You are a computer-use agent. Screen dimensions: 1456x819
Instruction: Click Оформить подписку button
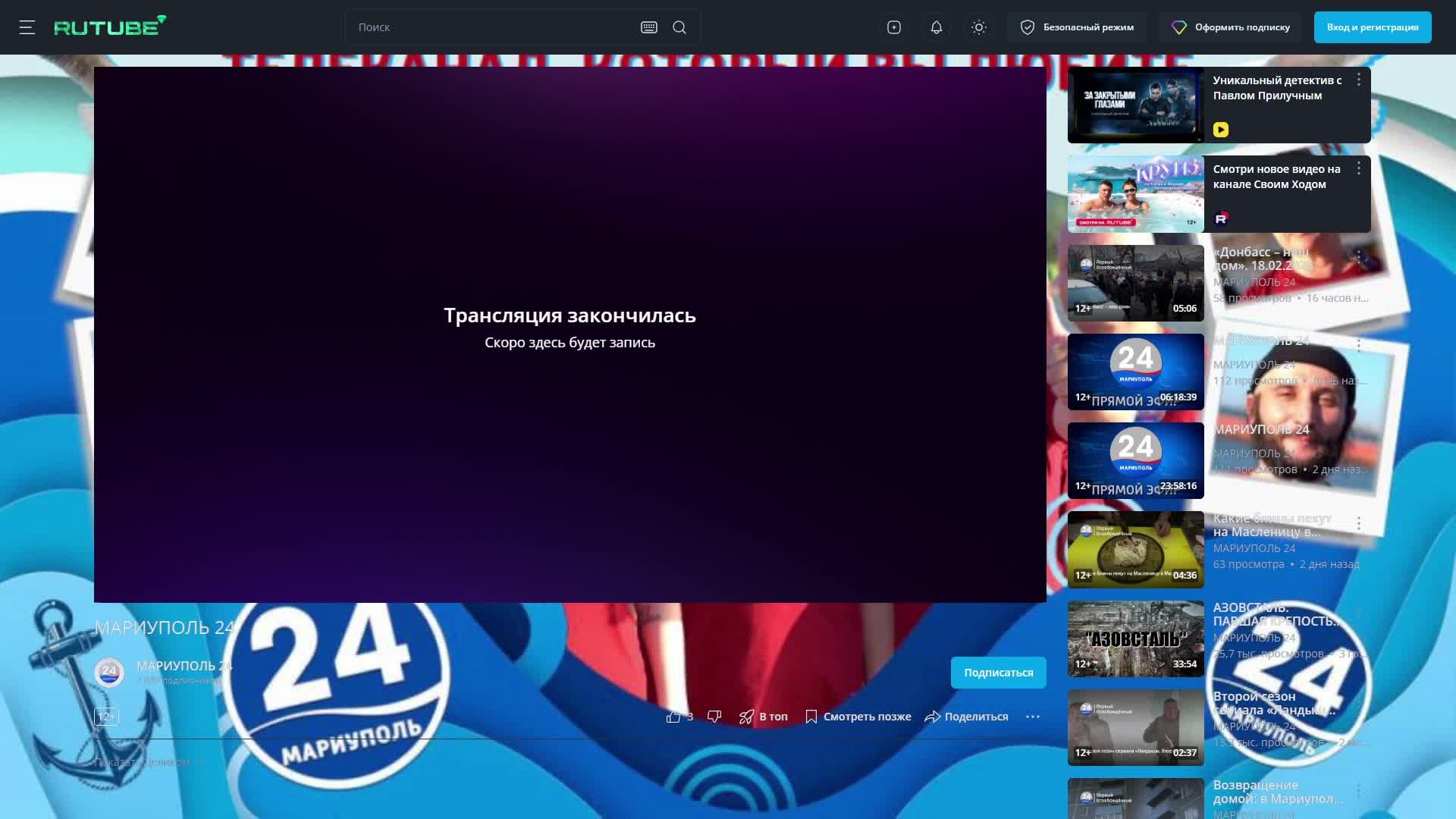coord(1230,27)
